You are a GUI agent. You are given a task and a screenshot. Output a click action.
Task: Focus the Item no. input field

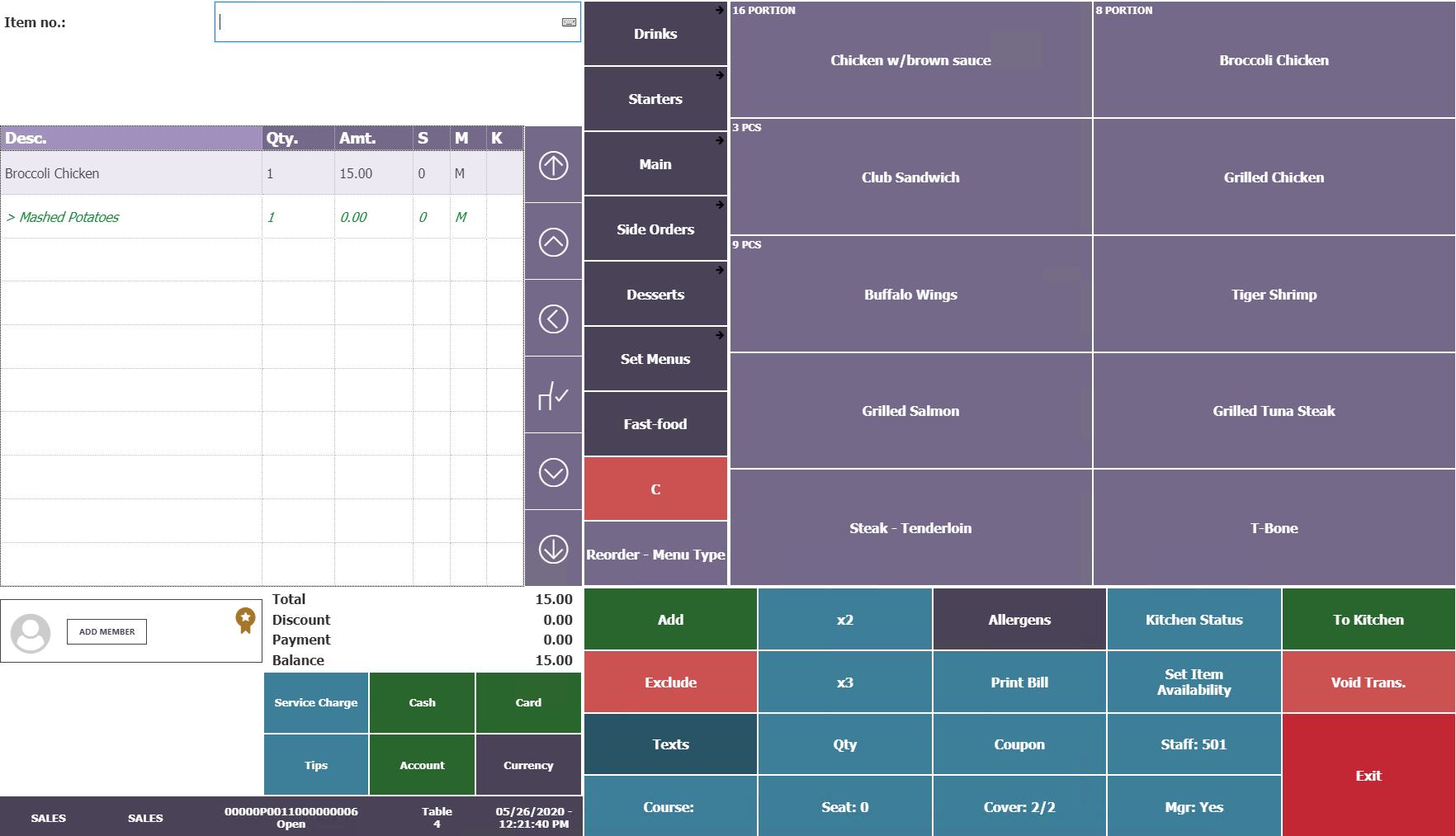point(397,22)
